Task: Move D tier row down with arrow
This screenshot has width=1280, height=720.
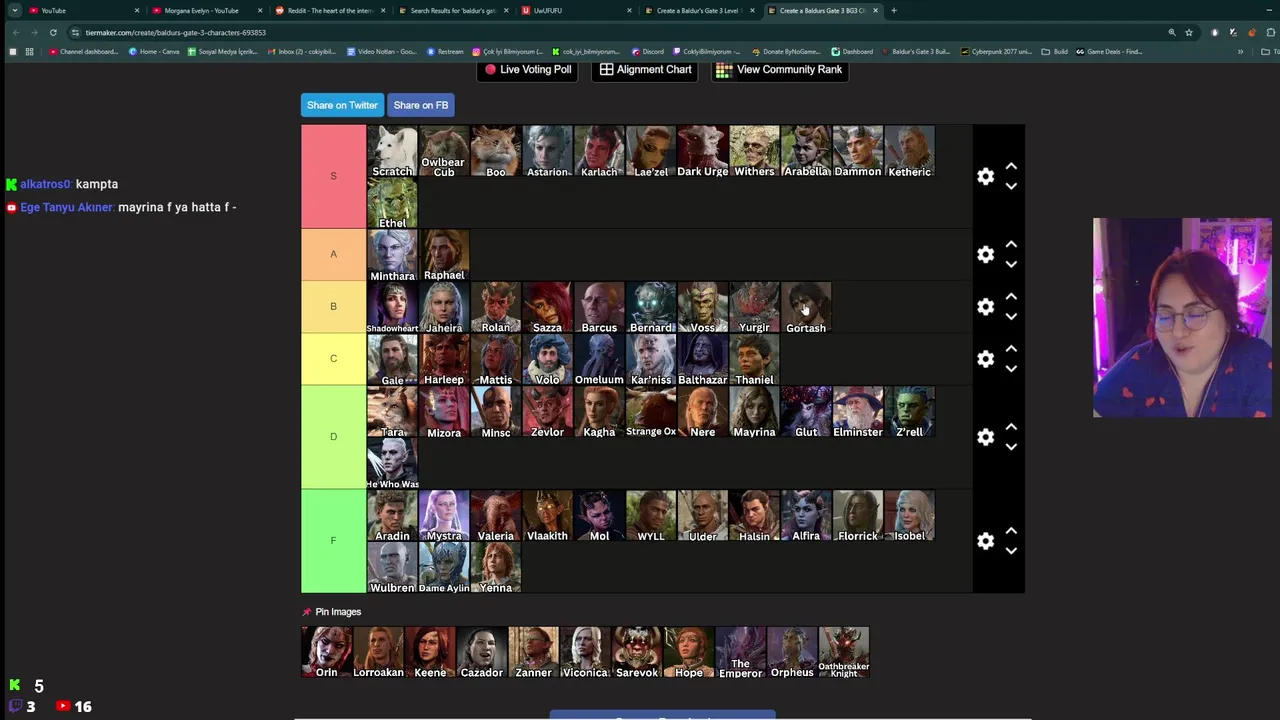Action: (x=1011, y=447)
